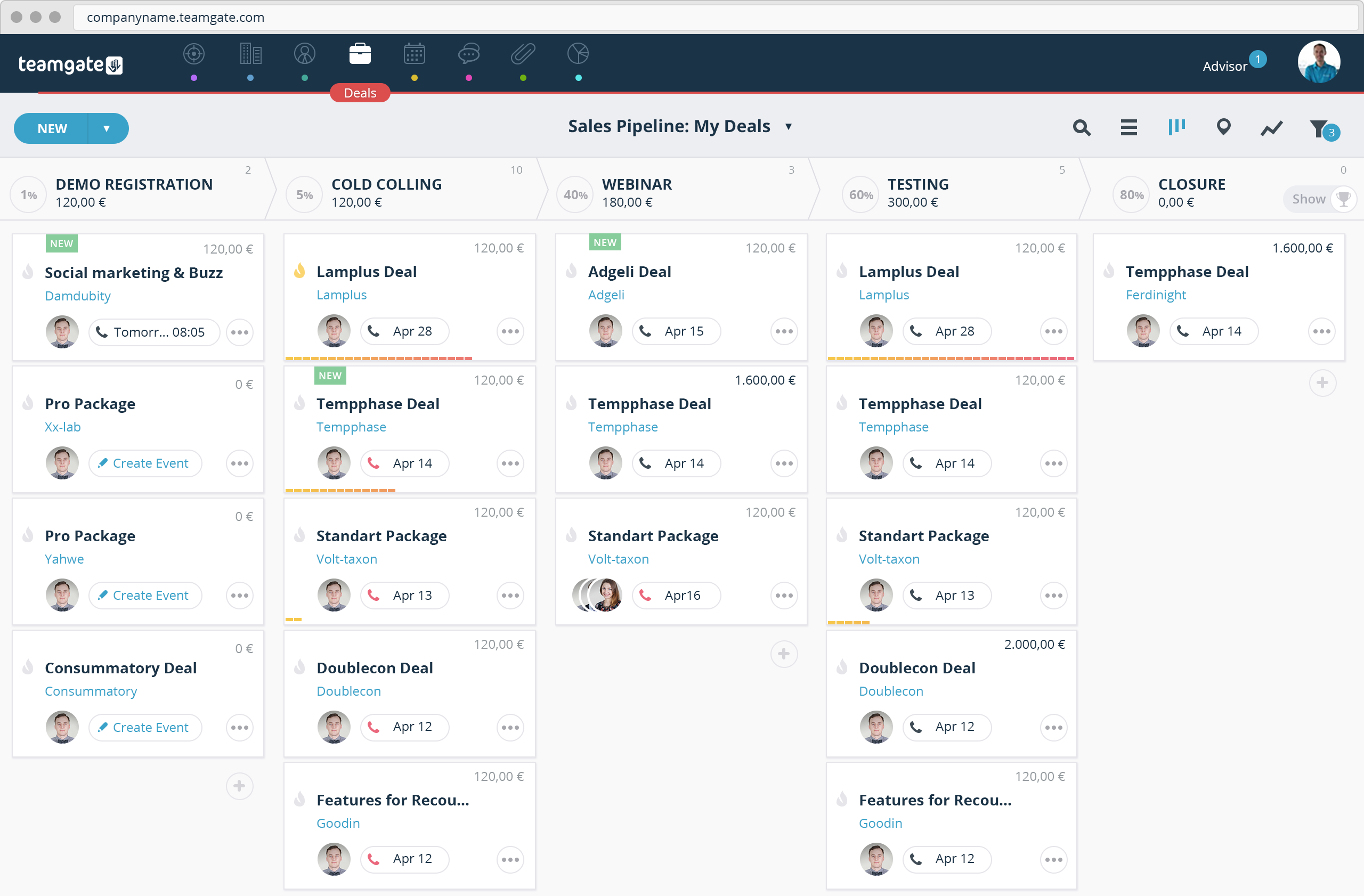Toggle priority flame on Social marketing & Buzz
The width and height of the screenshot is (1364, 896).
pos(28,272)
